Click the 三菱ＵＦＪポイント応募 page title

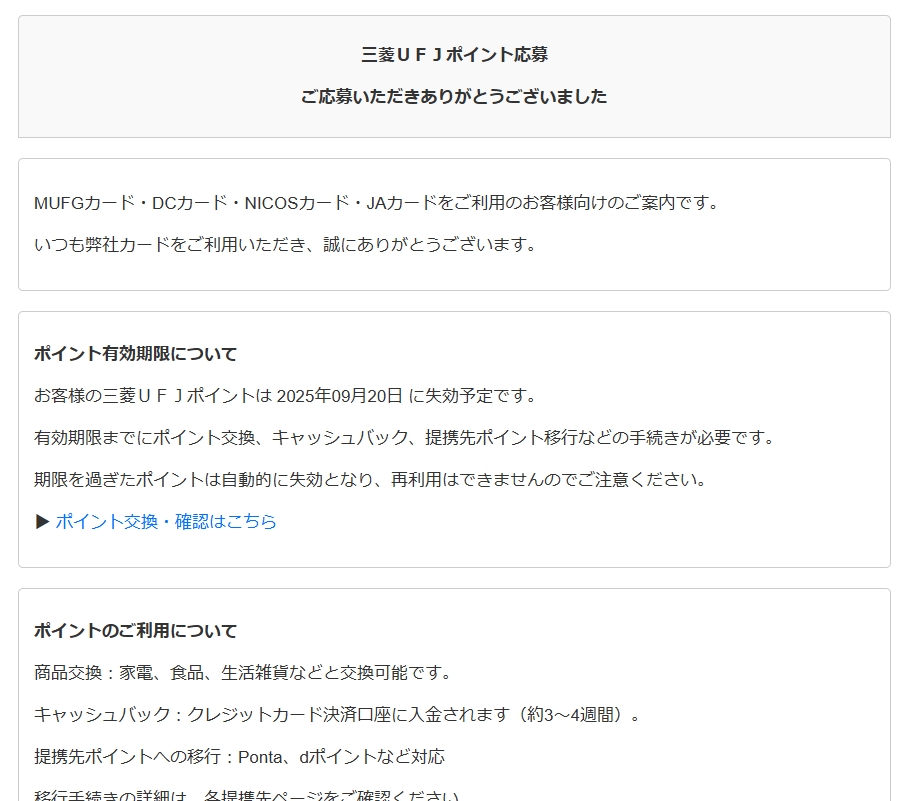454,55
